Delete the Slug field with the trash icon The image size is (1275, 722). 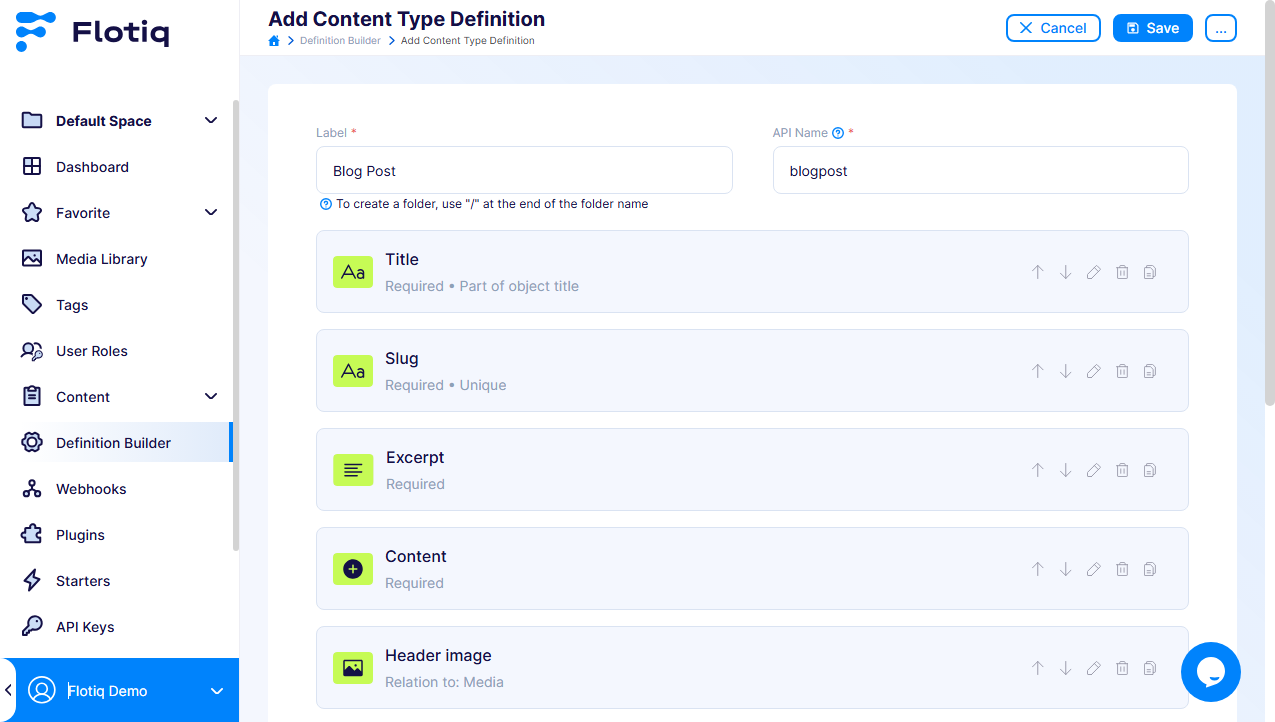tap(1121, 370)
